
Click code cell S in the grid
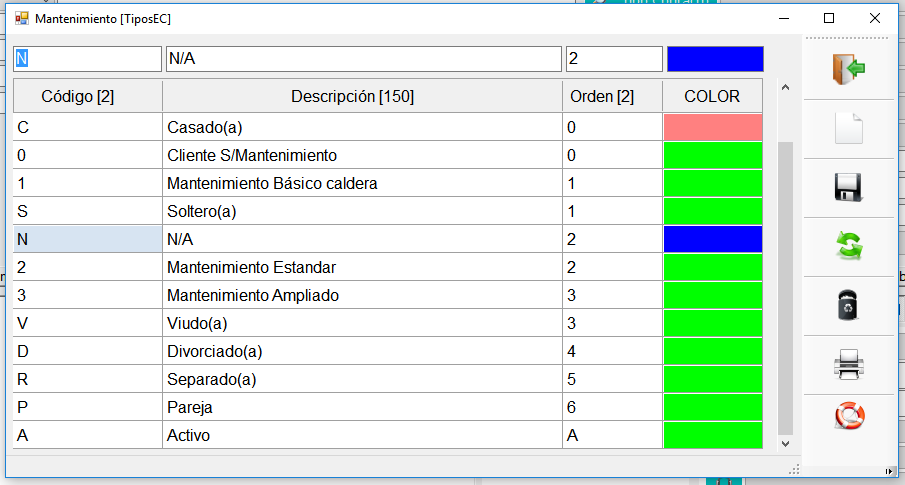click(88, 211)
